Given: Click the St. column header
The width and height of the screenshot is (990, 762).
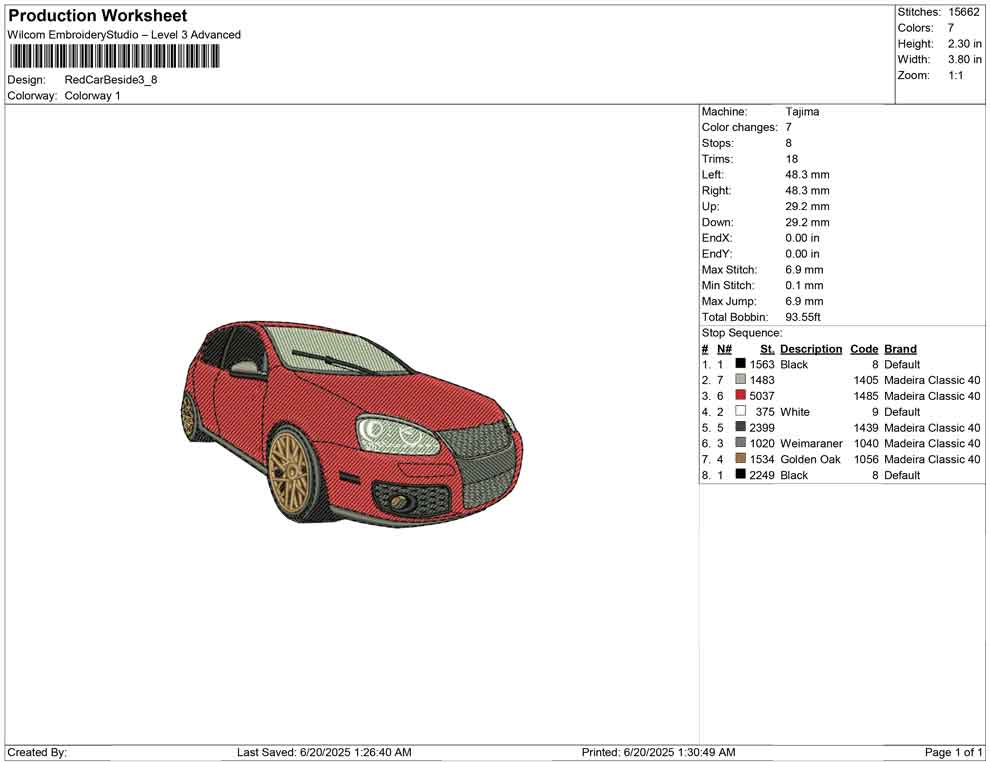Looking at the screenshot, I should point(767,349).
